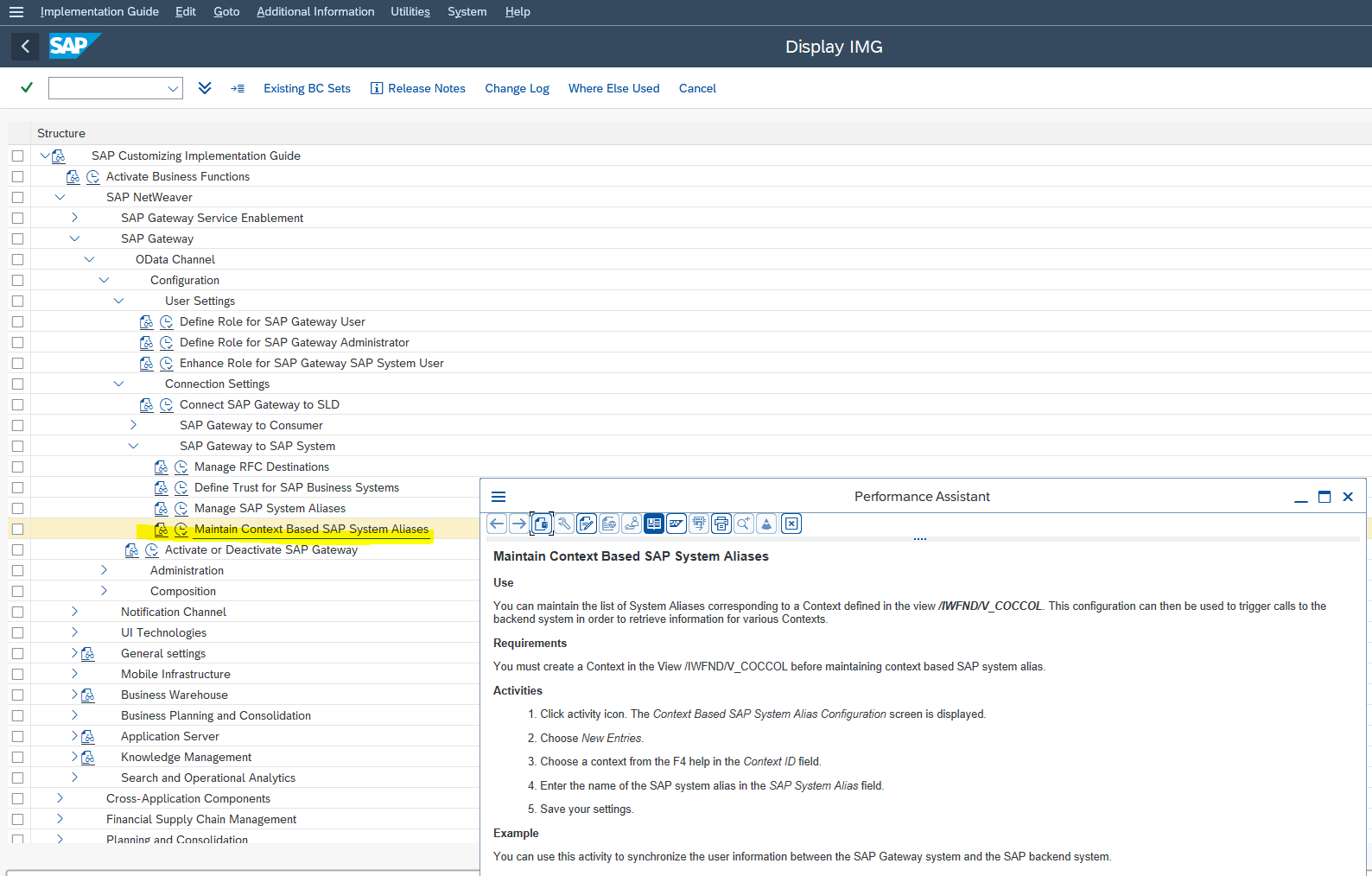Collapse the User Settings node
Viewport: 1372px width, 876px height.
pos(118,301)
